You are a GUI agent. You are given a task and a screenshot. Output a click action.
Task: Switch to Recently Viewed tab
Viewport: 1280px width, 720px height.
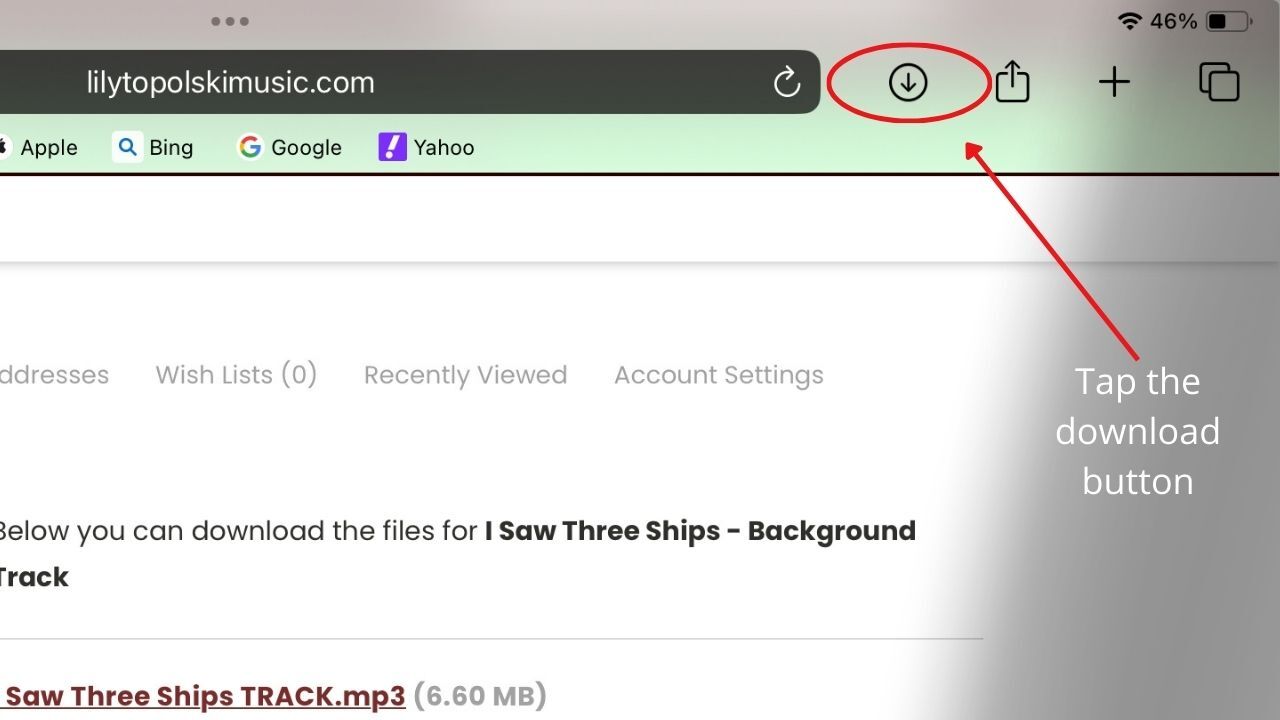pyautogui.click(x=465, y=375)
